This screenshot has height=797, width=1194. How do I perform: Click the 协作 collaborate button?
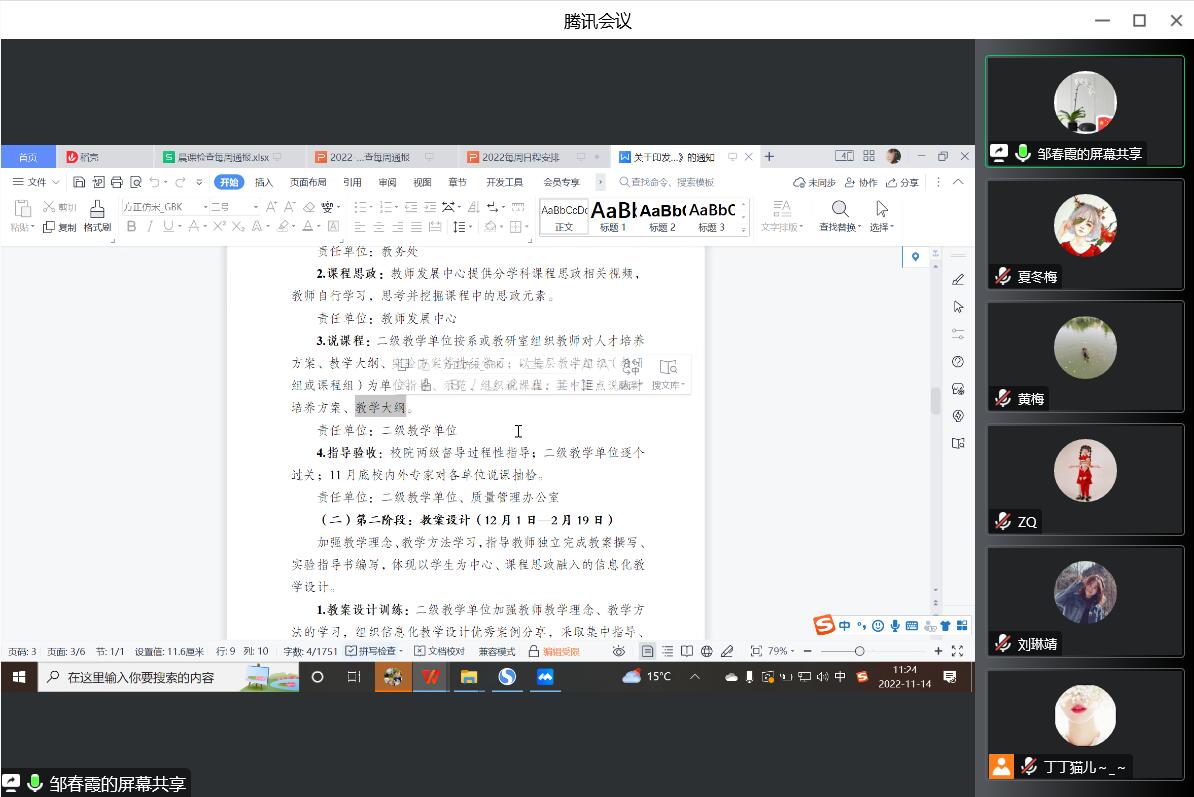click(x=861, y=182)
